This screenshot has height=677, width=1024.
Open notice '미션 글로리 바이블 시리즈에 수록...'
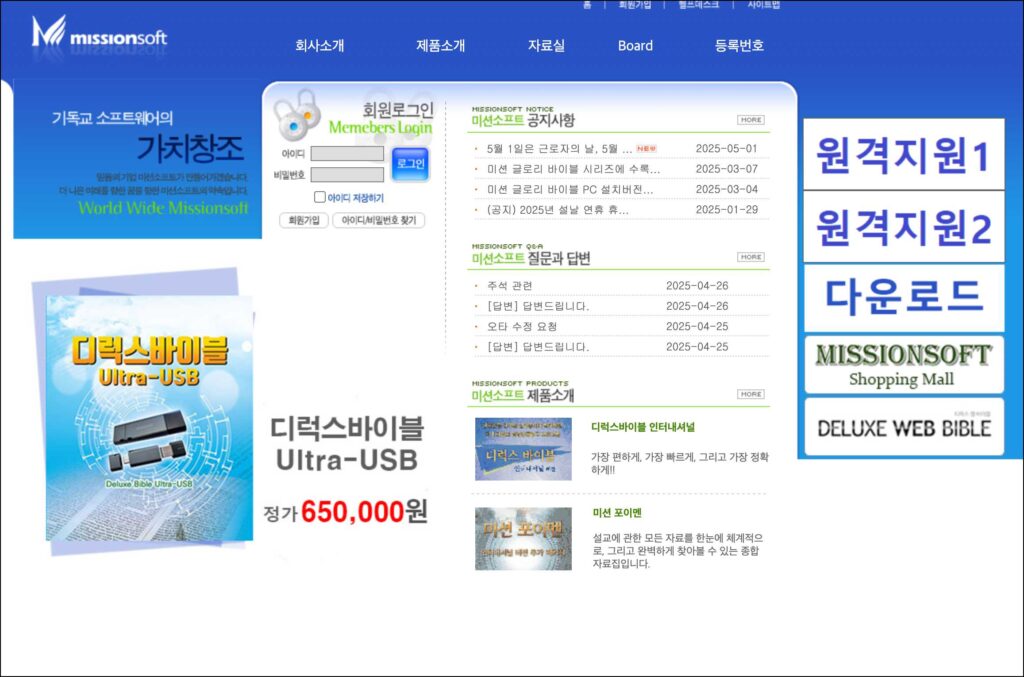(573, 169)
